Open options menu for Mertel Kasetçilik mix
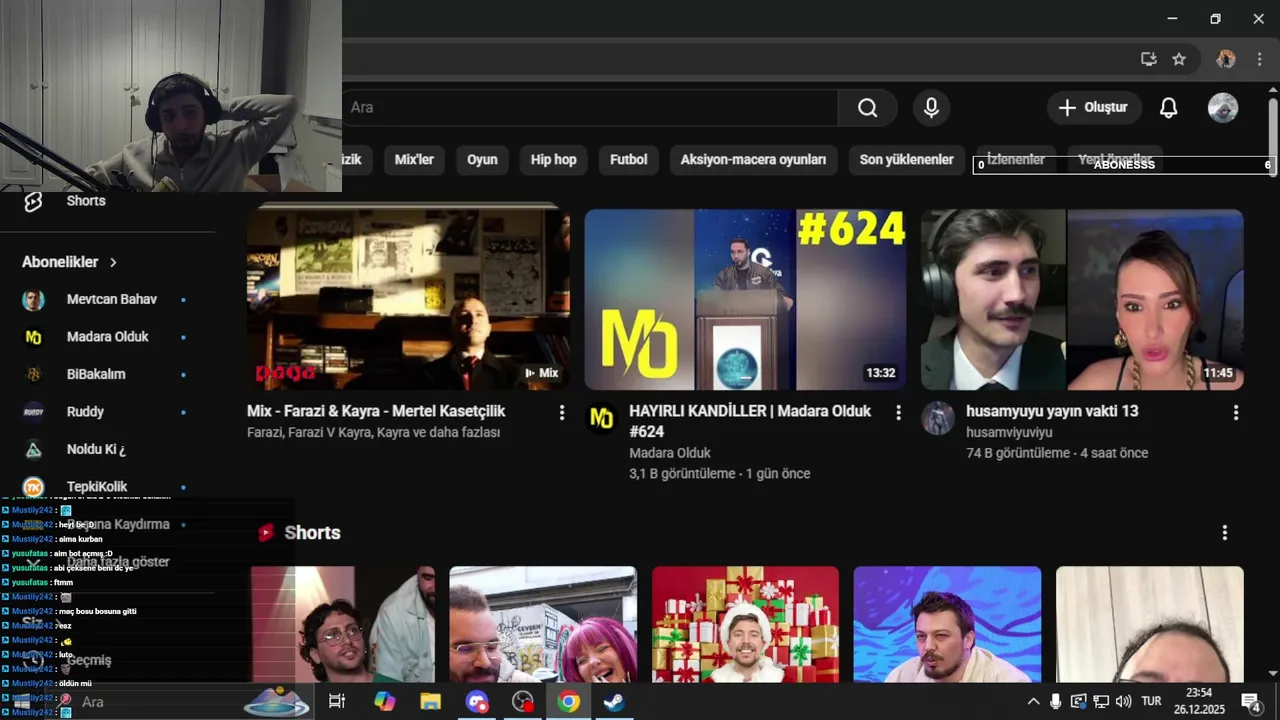Screen dimensions: 1280x720 pos(561,413)
